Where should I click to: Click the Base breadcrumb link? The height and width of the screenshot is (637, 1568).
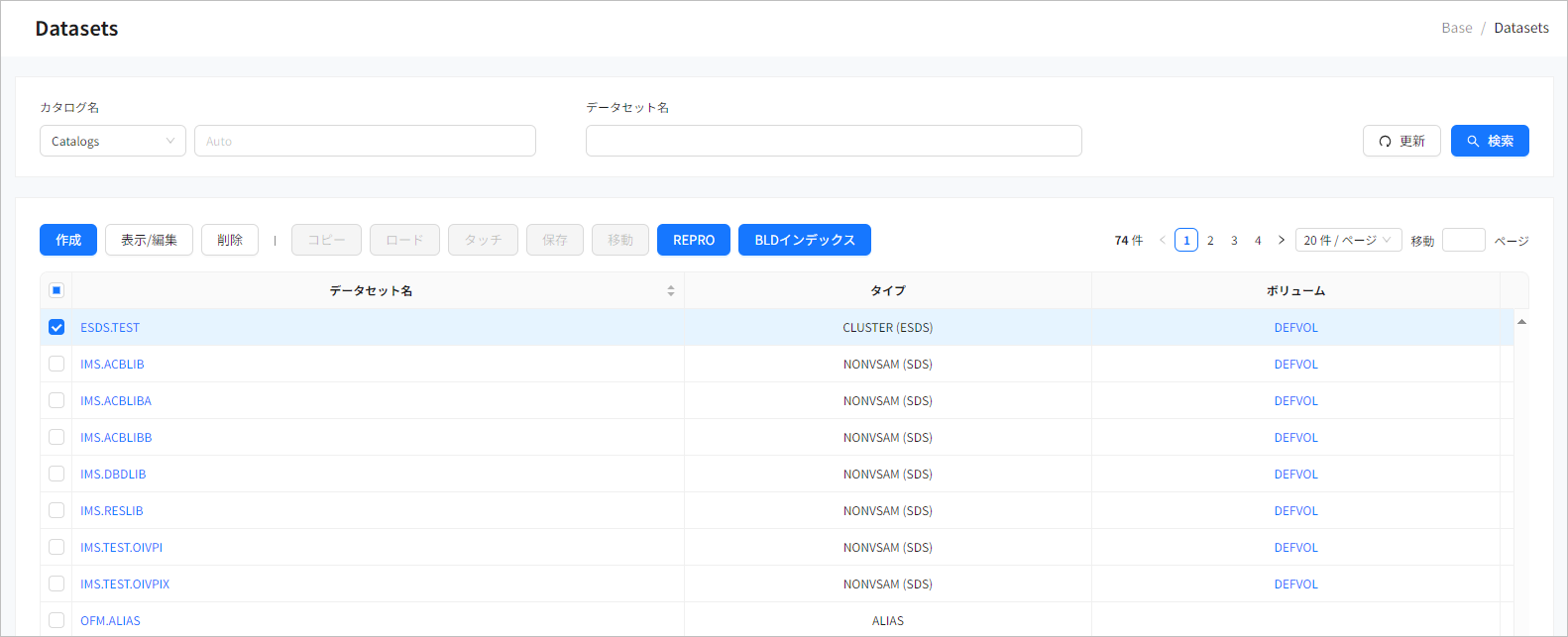1456,28
